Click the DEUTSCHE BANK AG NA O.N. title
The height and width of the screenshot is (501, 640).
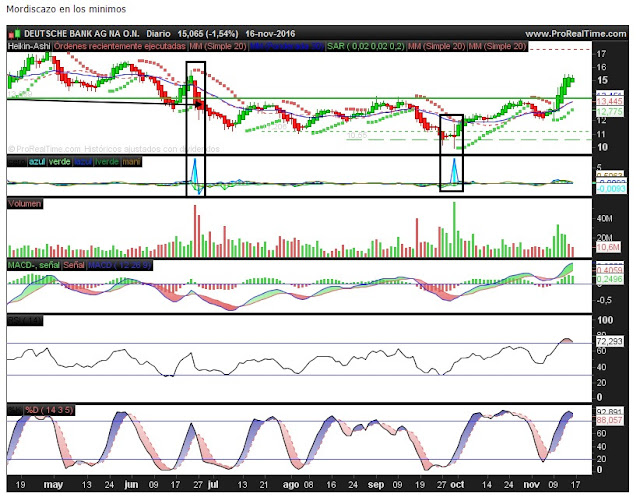[x=82, y=34]
